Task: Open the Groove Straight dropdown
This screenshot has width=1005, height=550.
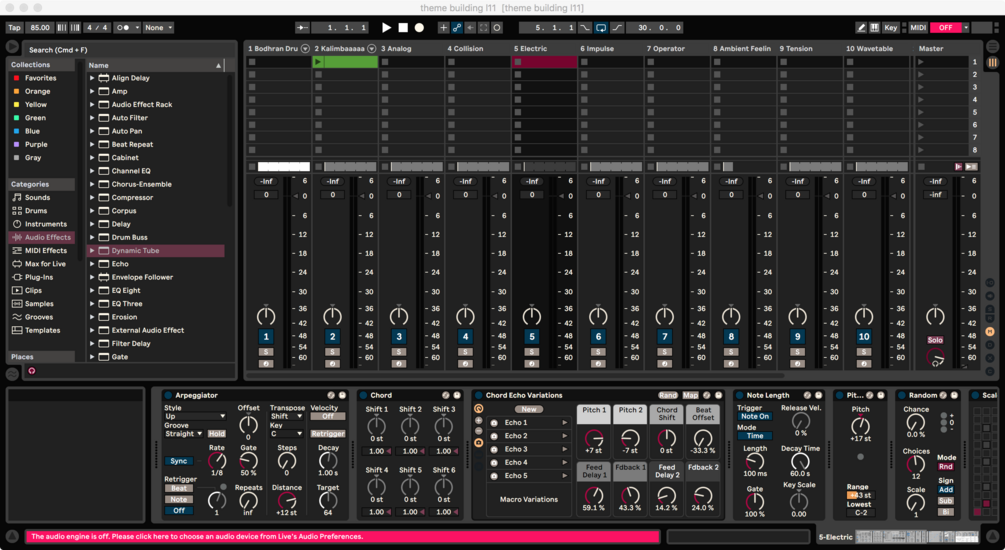Action: click(183, 434)
